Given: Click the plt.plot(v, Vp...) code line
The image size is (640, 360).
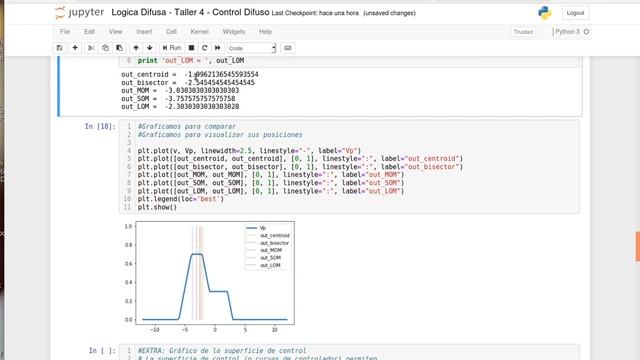Looking at the screenshot, I should (x=249, y=151).
